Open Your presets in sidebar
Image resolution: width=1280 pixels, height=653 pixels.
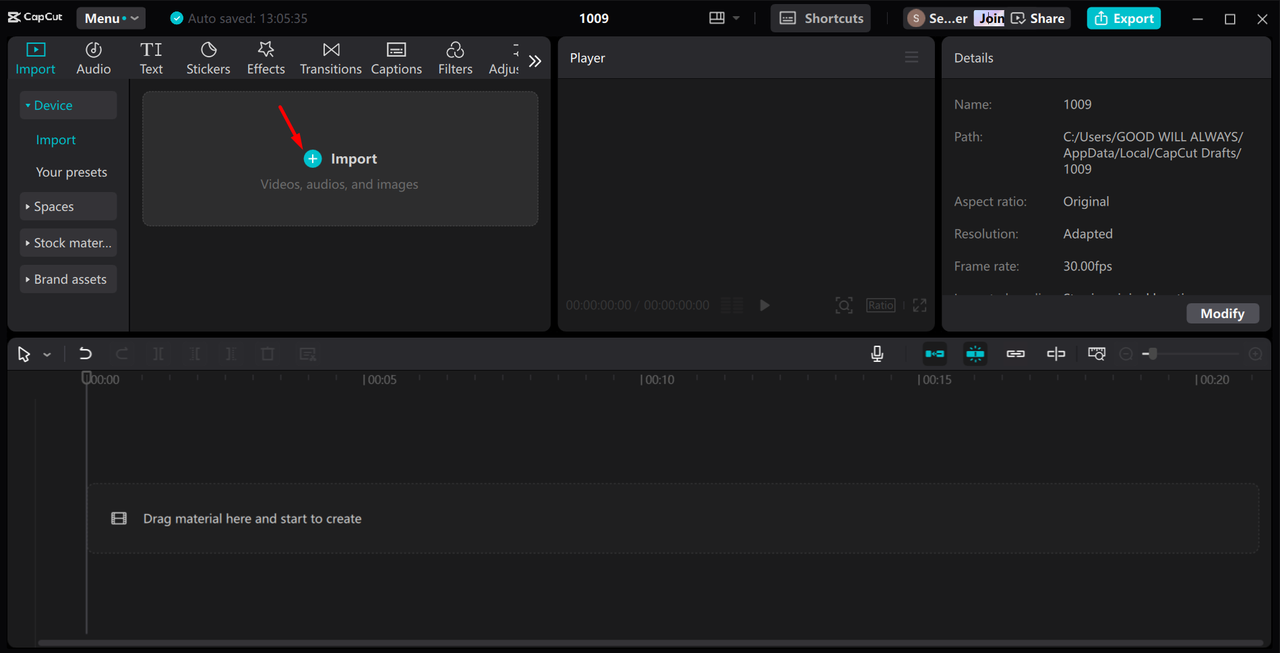click(x=71, y=172)
